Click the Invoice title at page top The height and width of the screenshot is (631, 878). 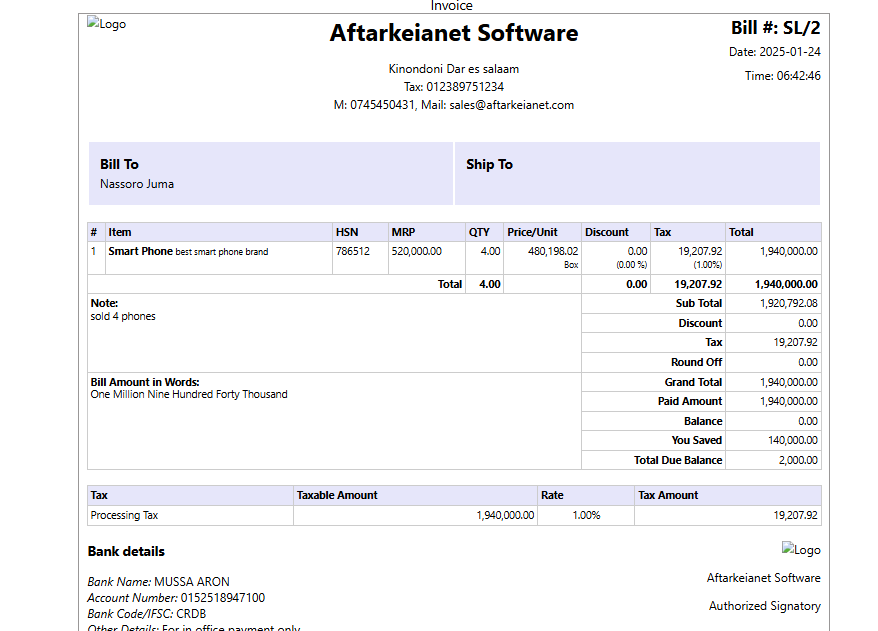click(451, 6)
